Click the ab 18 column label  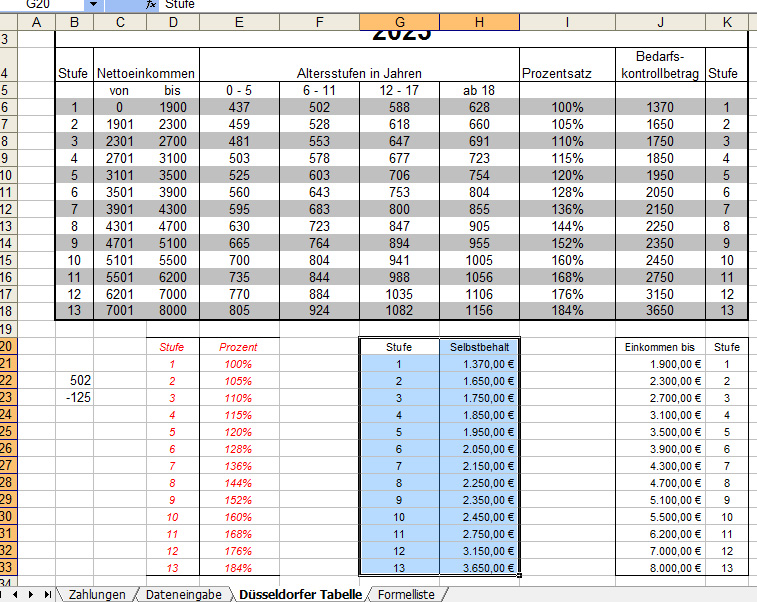479,90
